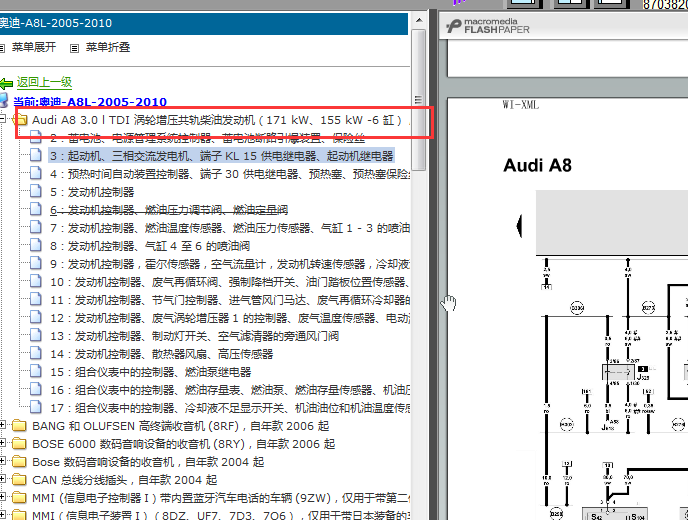
Task: Click the 返回上一级 link
Action: tap(44, 82)
